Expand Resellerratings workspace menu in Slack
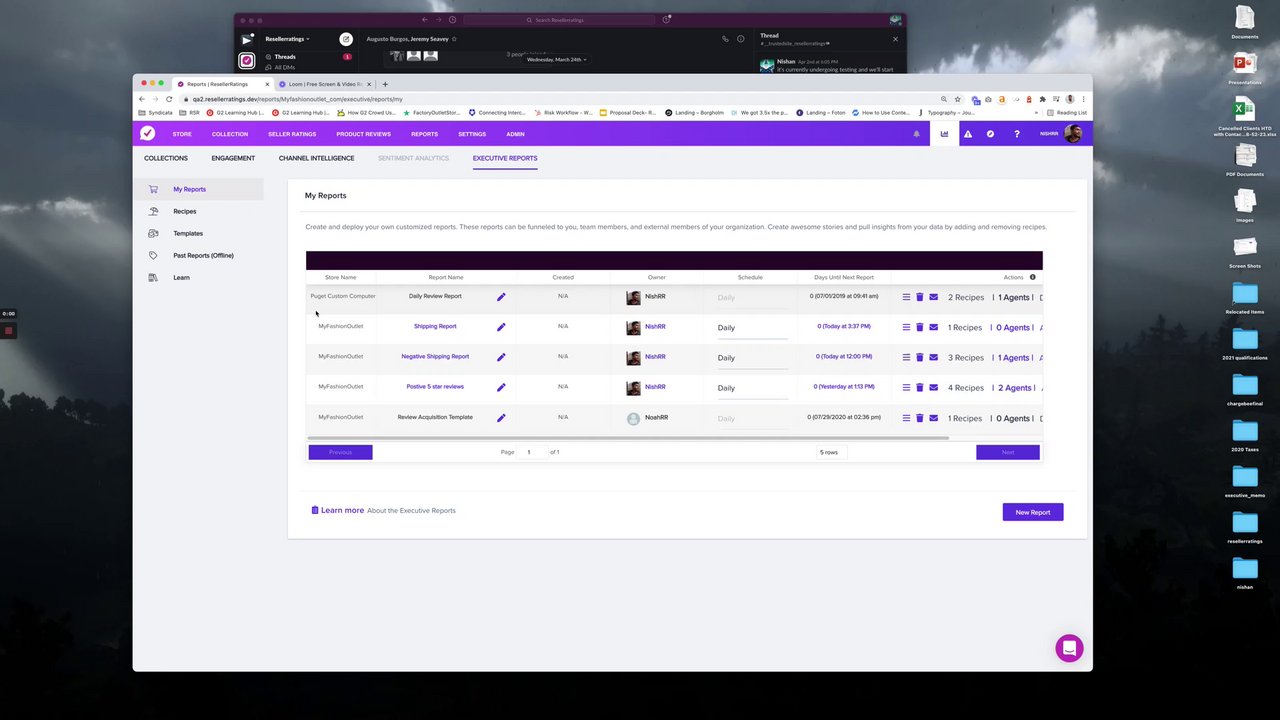 point(287,39)
